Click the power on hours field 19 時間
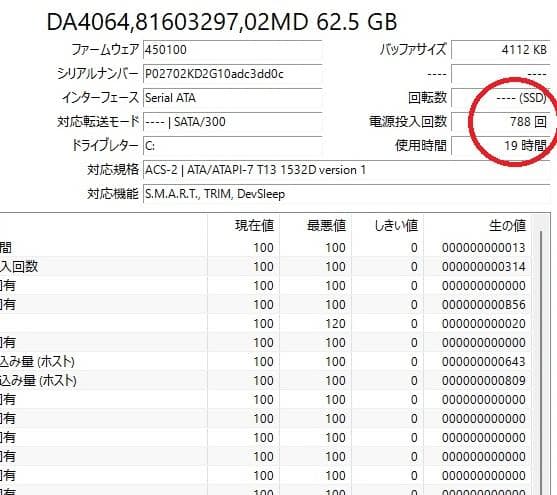Image resolution: width=557 pixels, height=495 pixels. 501,146
